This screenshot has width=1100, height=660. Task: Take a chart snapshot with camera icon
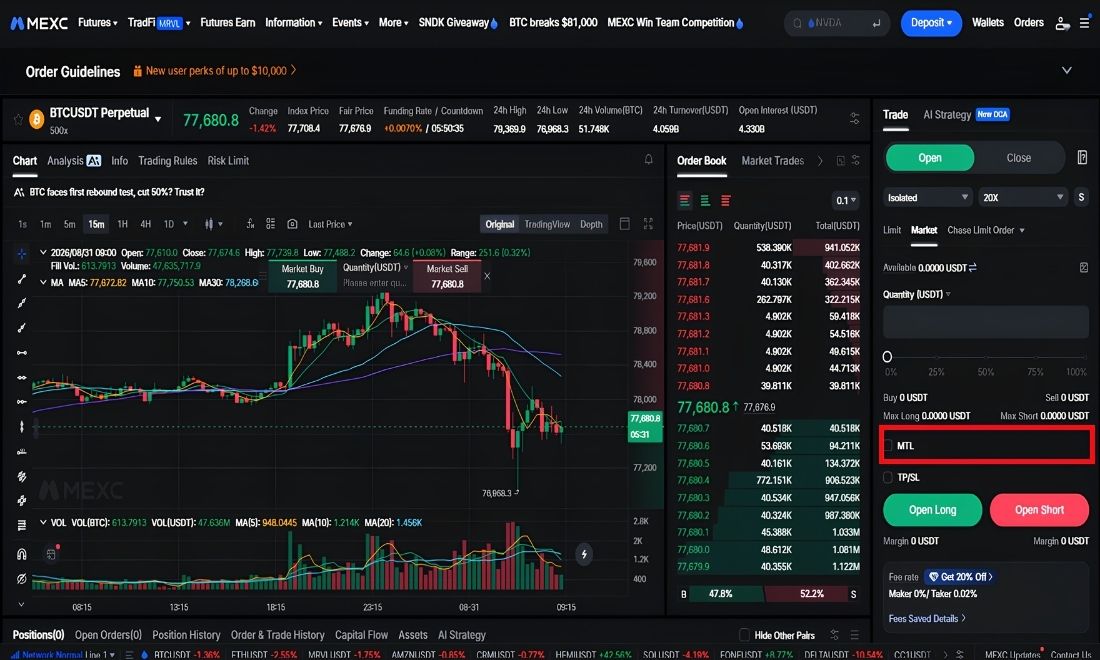pyautogui.click(x=293, y=224)
